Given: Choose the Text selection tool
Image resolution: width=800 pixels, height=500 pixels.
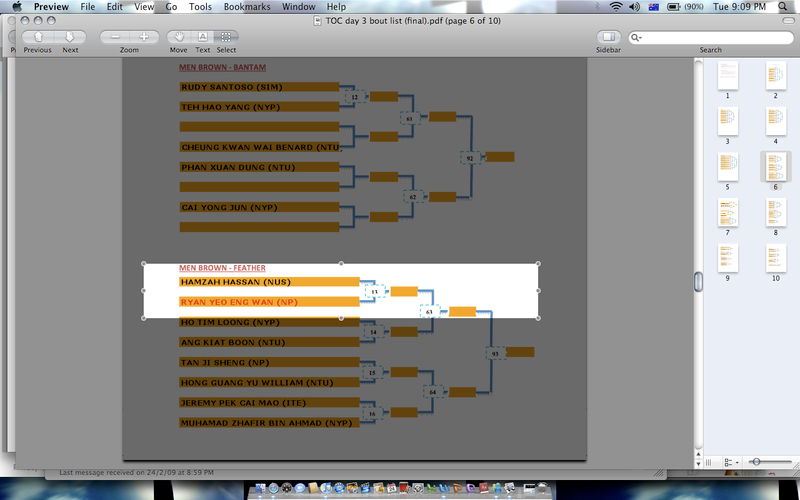Looking at the screenshot, I should (203, 37).
